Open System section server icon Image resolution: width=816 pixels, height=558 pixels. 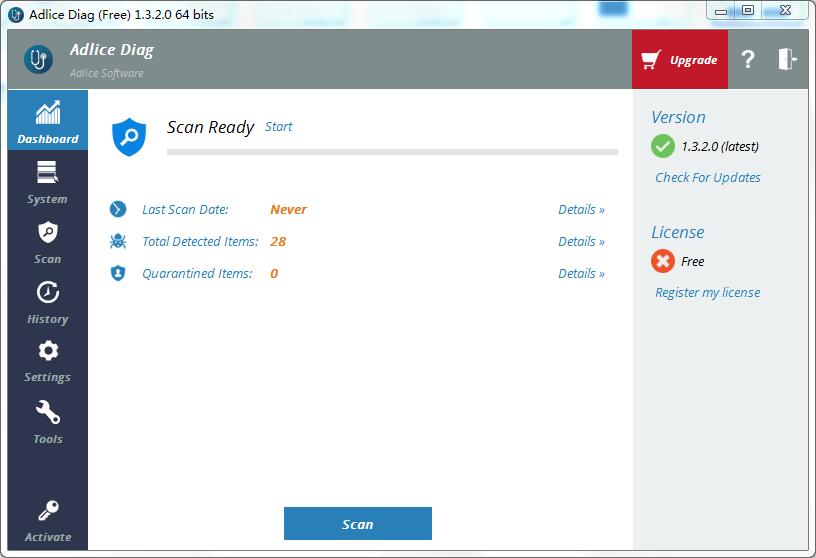(47, 172)
